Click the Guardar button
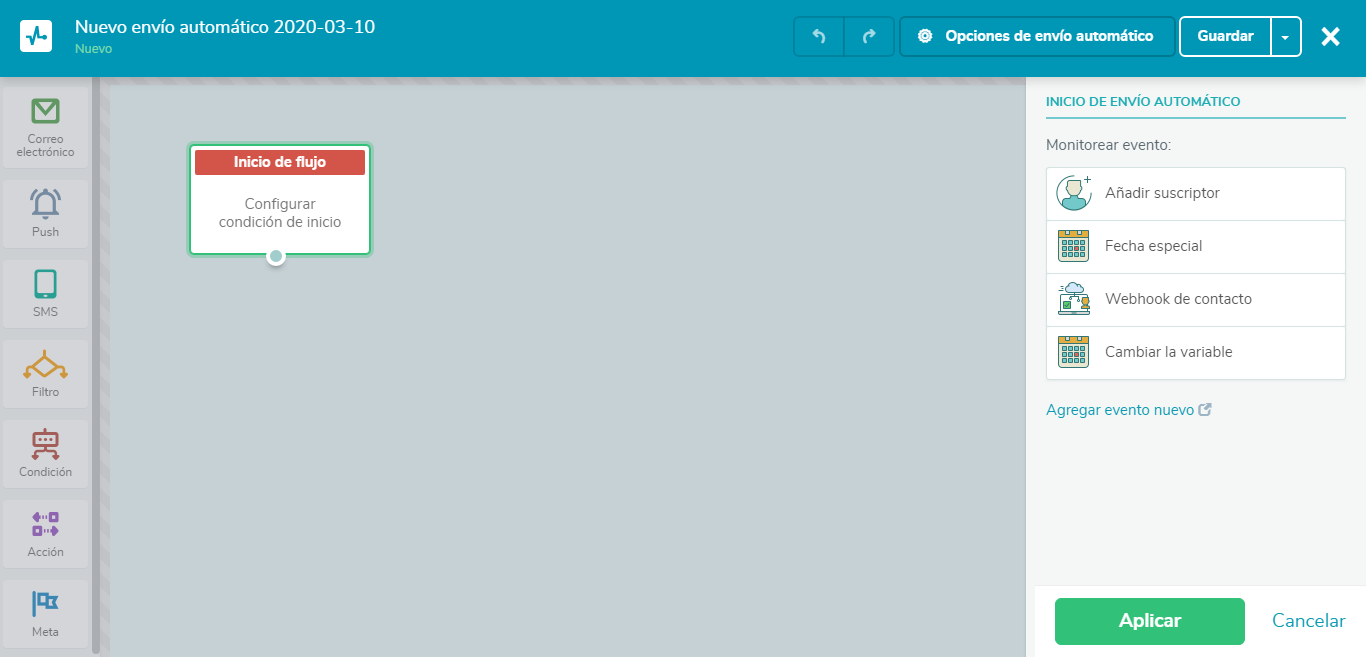The height and width of the screenshot is (657, 1366). [x=1225, y=36]
